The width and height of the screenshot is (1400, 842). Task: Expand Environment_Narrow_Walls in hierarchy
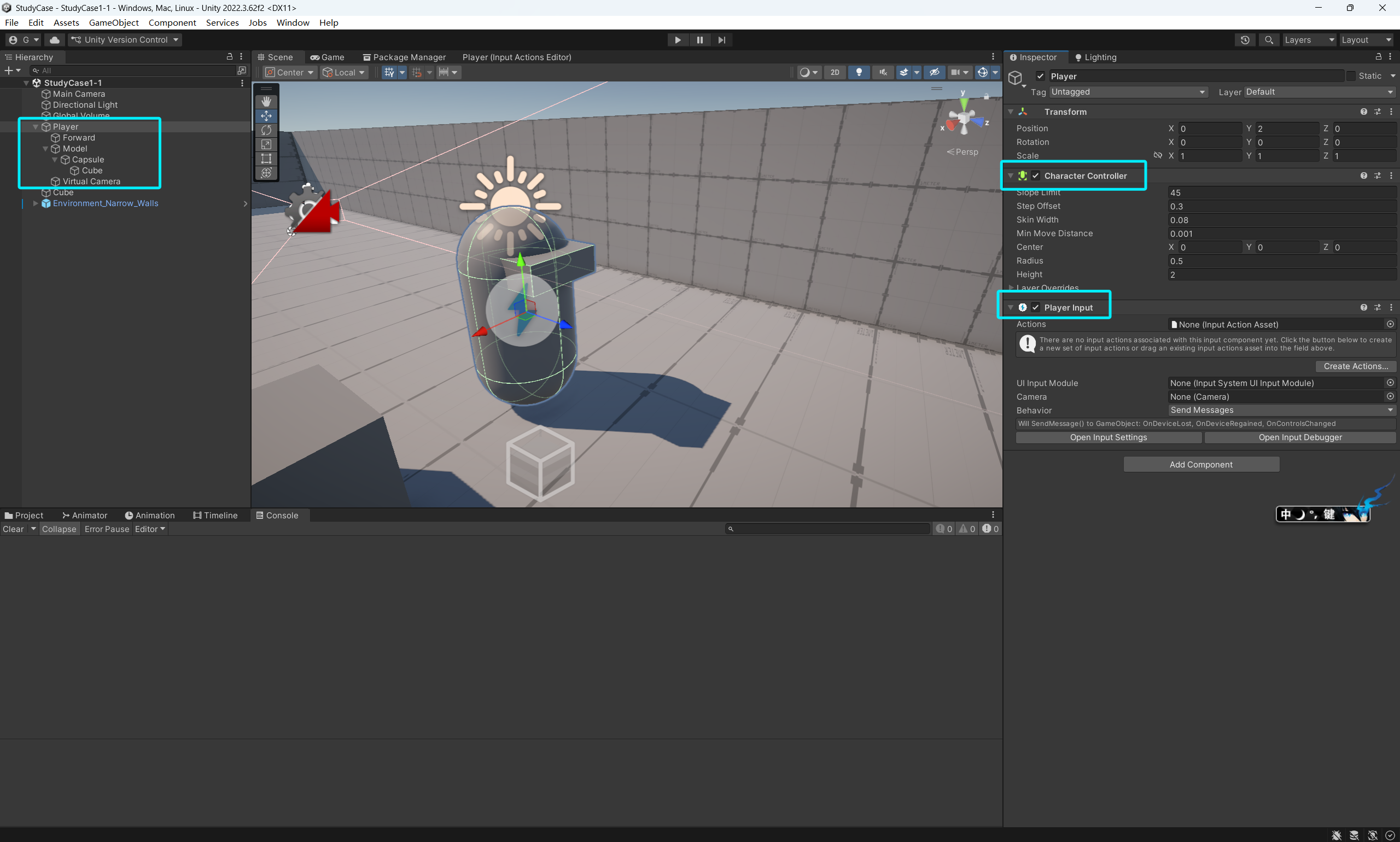(35, 203)
